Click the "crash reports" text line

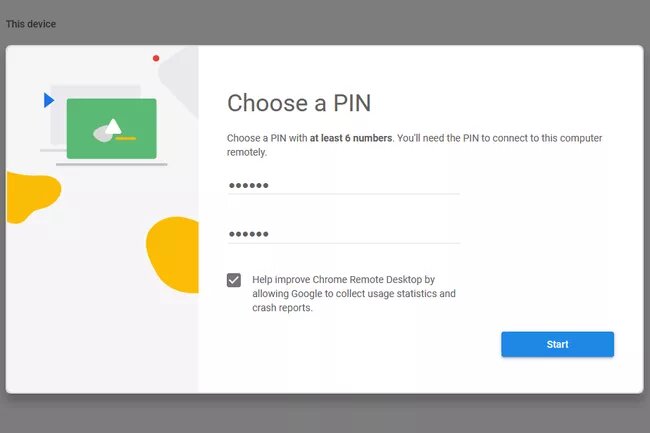coord(282,308)
